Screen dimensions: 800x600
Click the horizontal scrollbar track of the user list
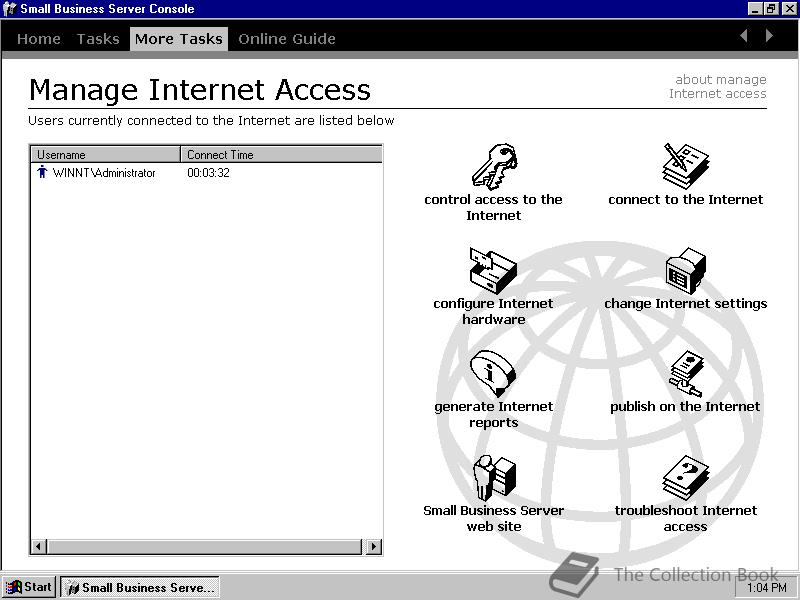(x=204, y=546)
